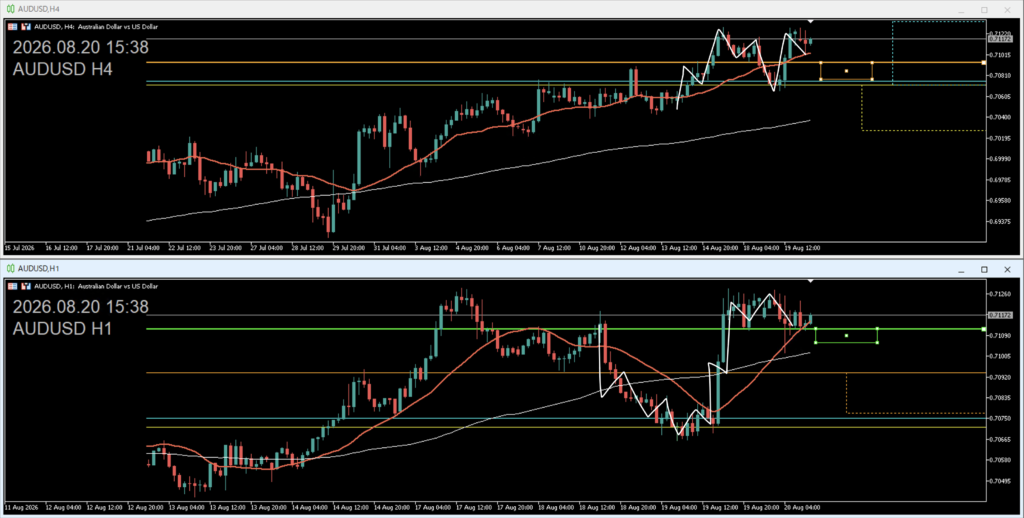Click the second red-blue icon on H4 chart

[26, 27]
